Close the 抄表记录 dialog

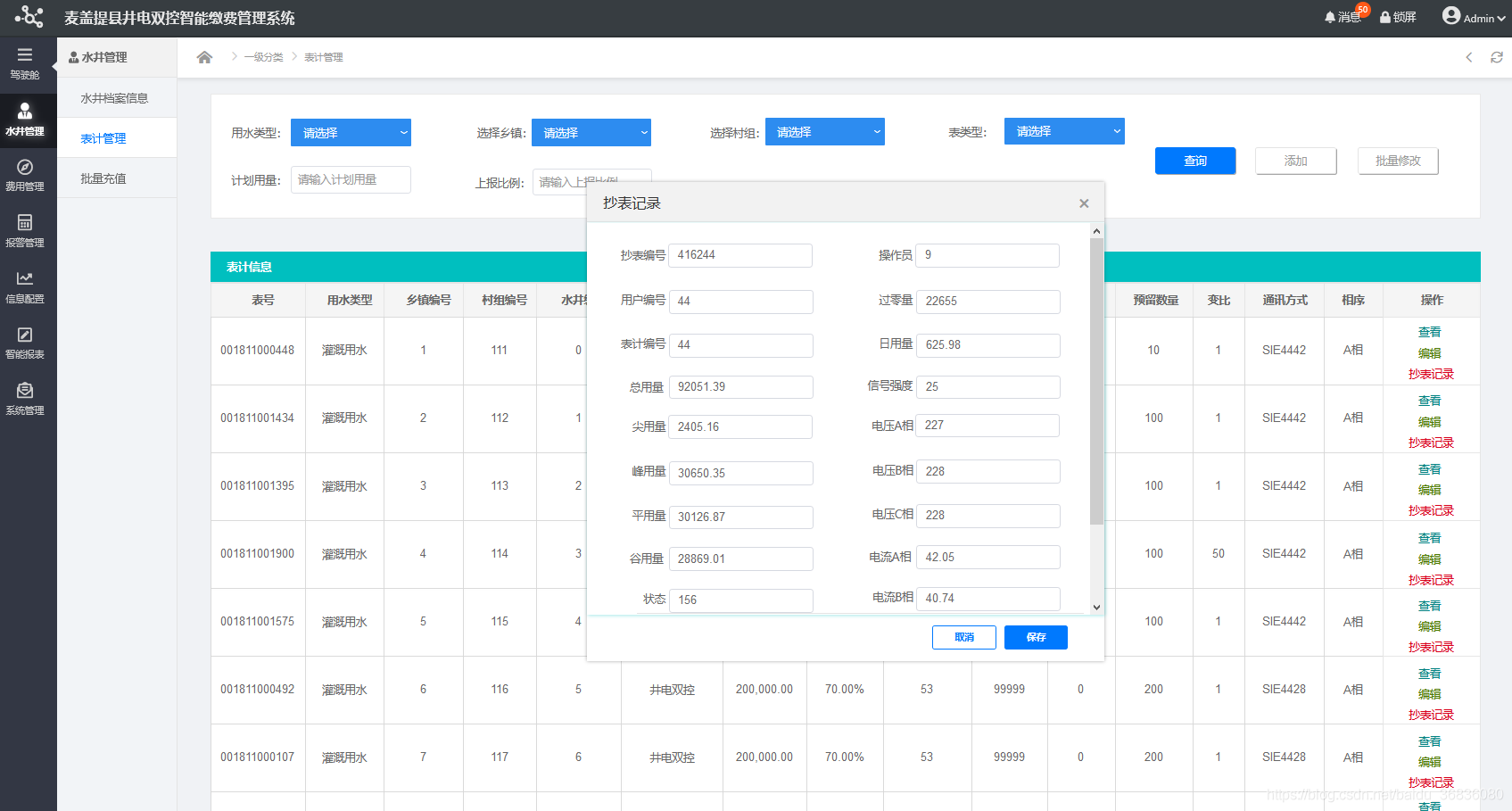point(1084,203)
